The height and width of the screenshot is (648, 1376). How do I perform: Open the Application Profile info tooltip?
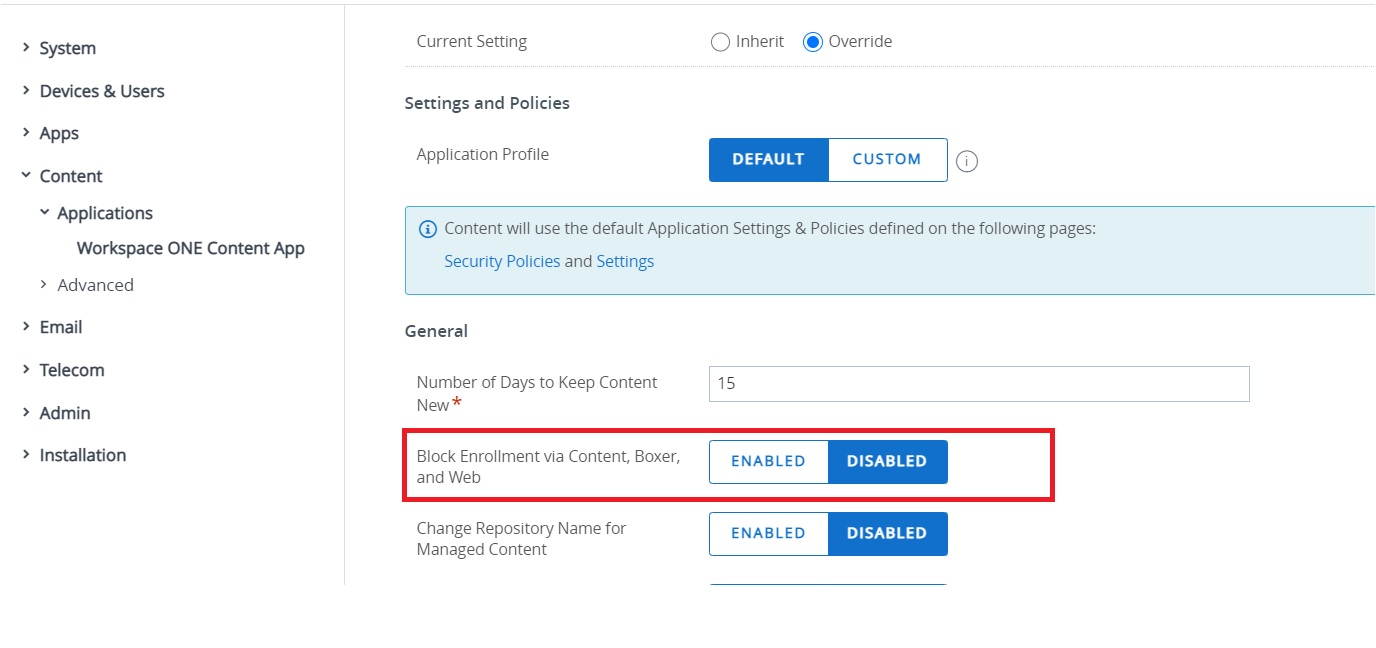tap(966, 159)
